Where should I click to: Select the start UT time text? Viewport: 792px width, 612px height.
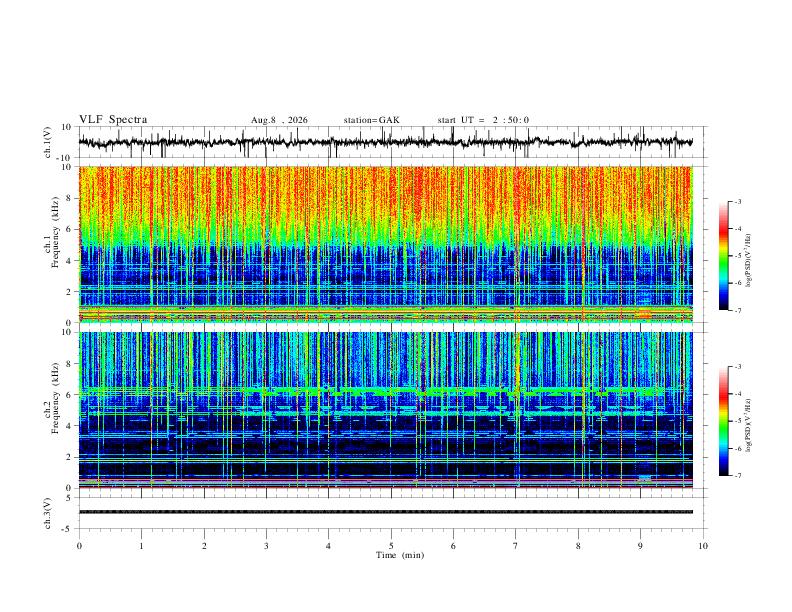(483, 120)
